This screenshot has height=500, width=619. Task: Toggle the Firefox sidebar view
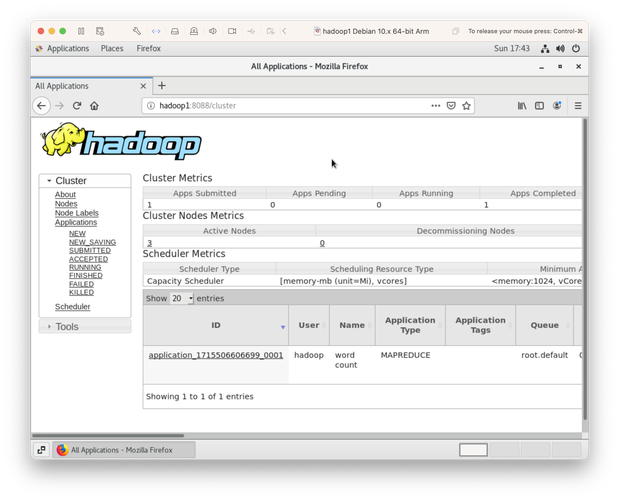point(539,106)
